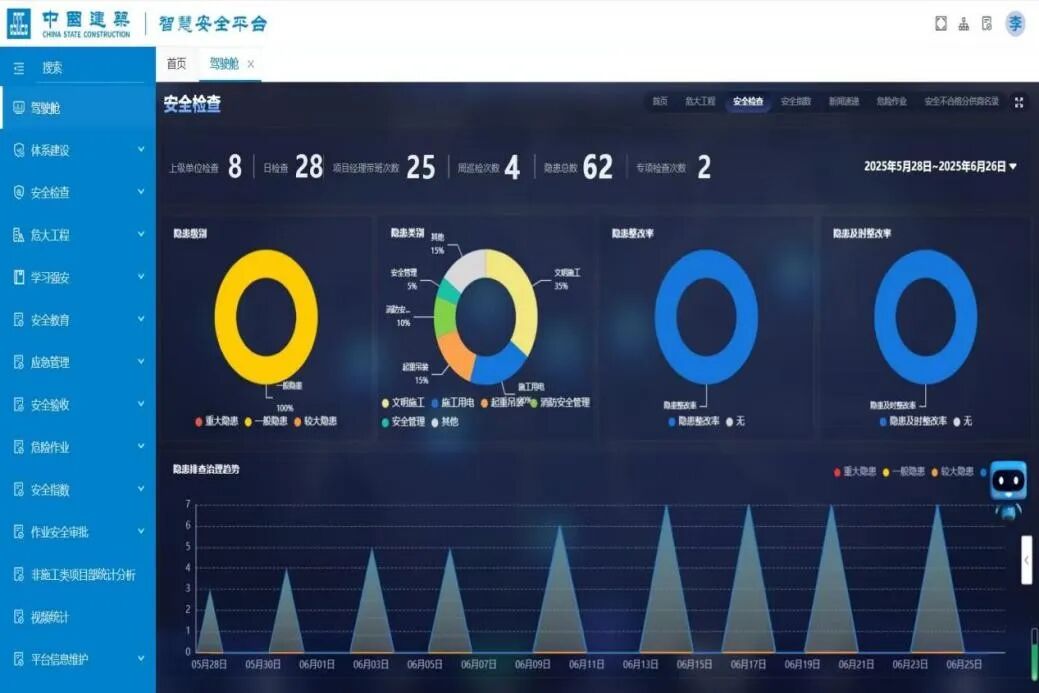
Task: Click the 视频统计 sidebar icon
Action: [x=21, y=617]
